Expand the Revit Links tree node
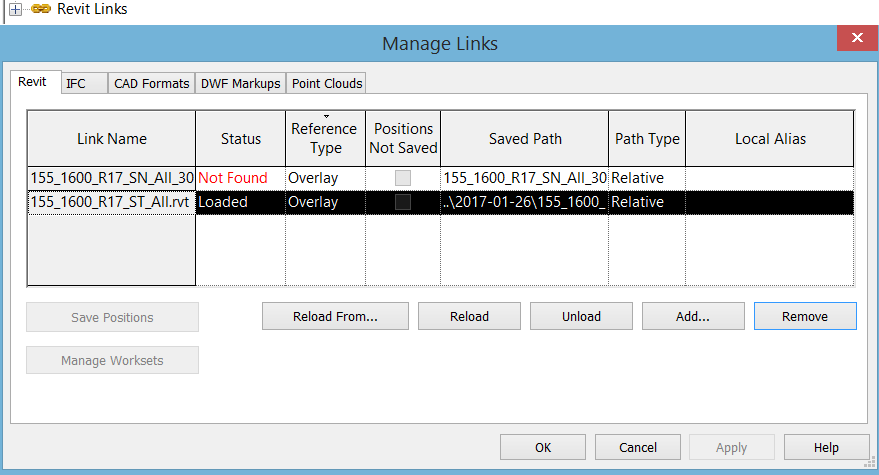Viewport: 879px width, 475px height. pyautogui.click(x=15, y=9)
